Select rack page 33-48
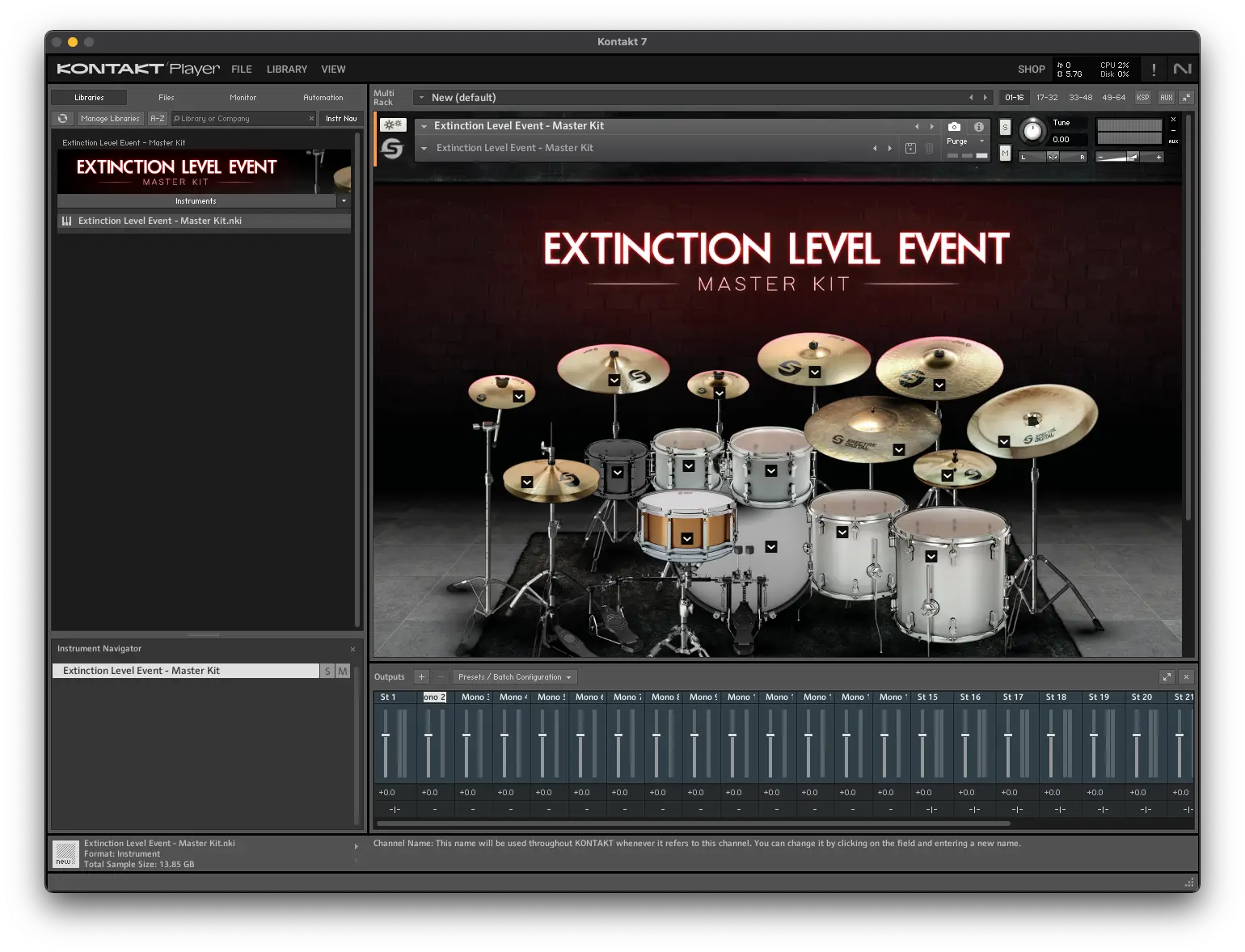The image size is (1245, 952). pyautogui.click(x=1081, y=98)
